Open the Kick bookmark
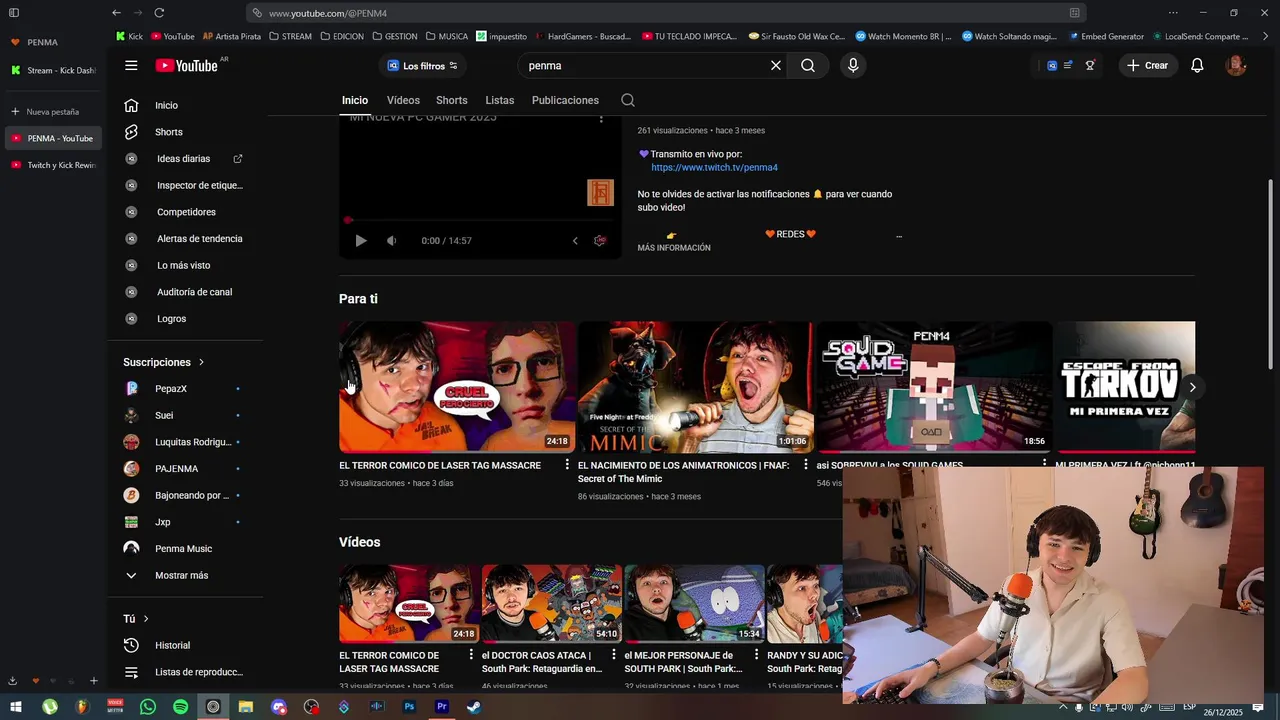The width and height of the screenshot is (1280, 720). (129, 36)
